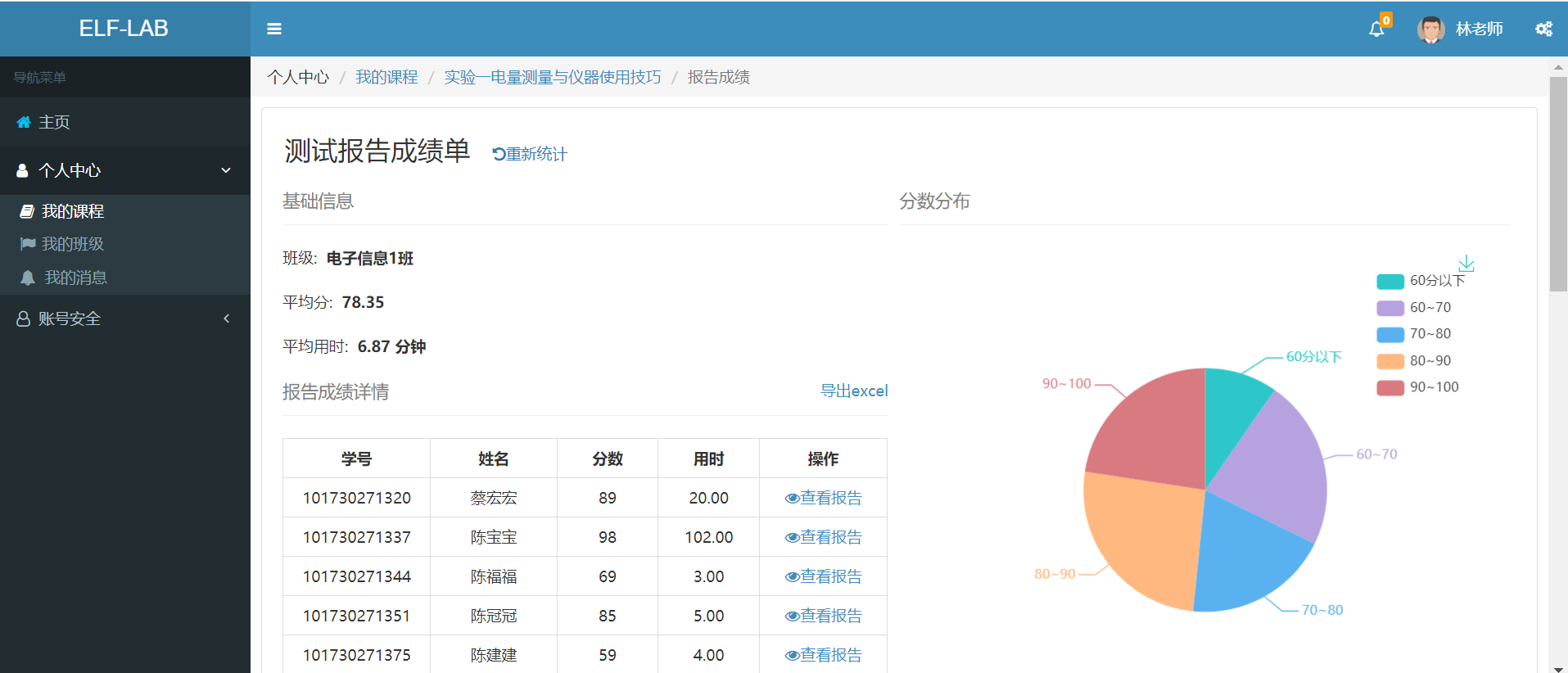Screen dimensions: 1568x673
Task: View report for 陈建建
Action: 824,655
